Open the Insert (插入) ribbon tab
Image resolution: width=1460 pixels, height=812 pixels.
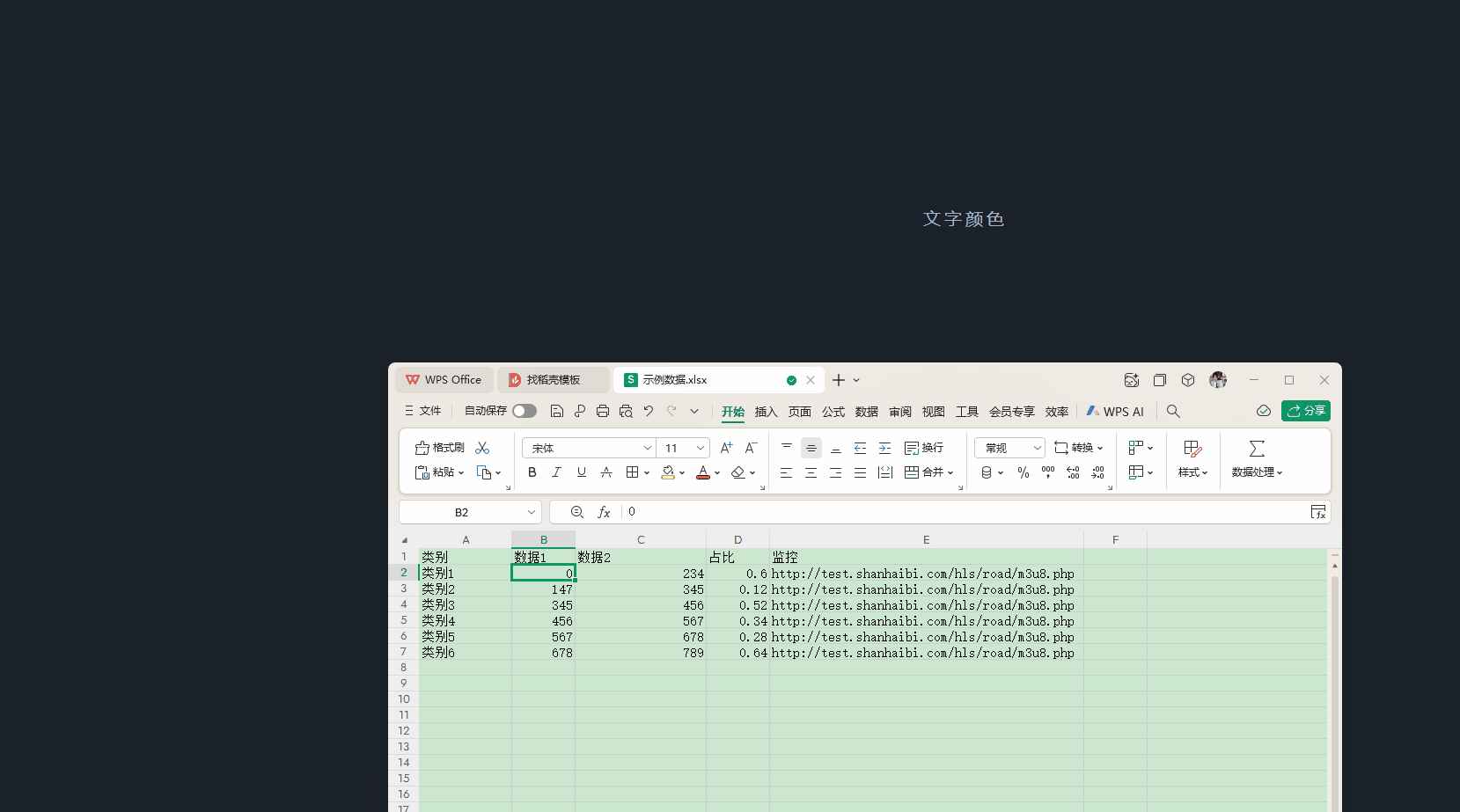click(x=767, y=412)
